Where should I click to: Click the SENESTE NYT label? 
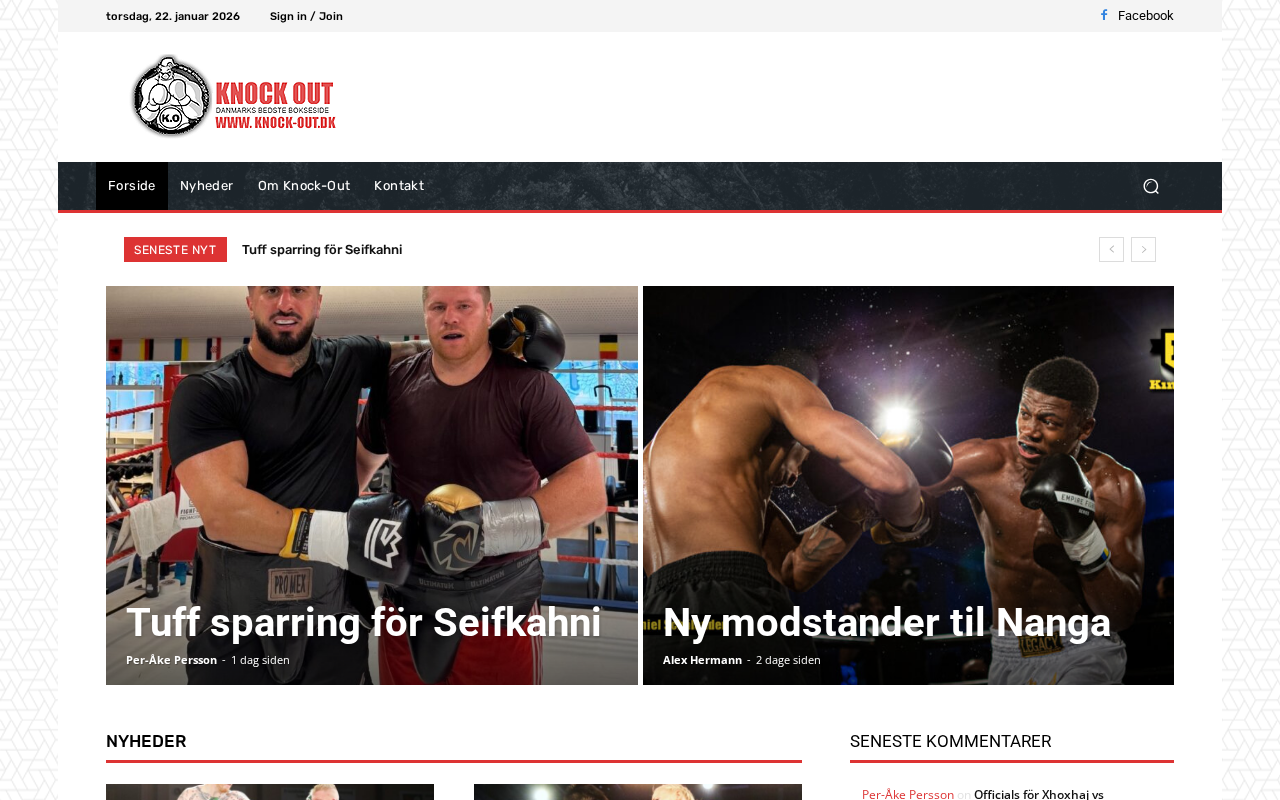coord(175,250)
